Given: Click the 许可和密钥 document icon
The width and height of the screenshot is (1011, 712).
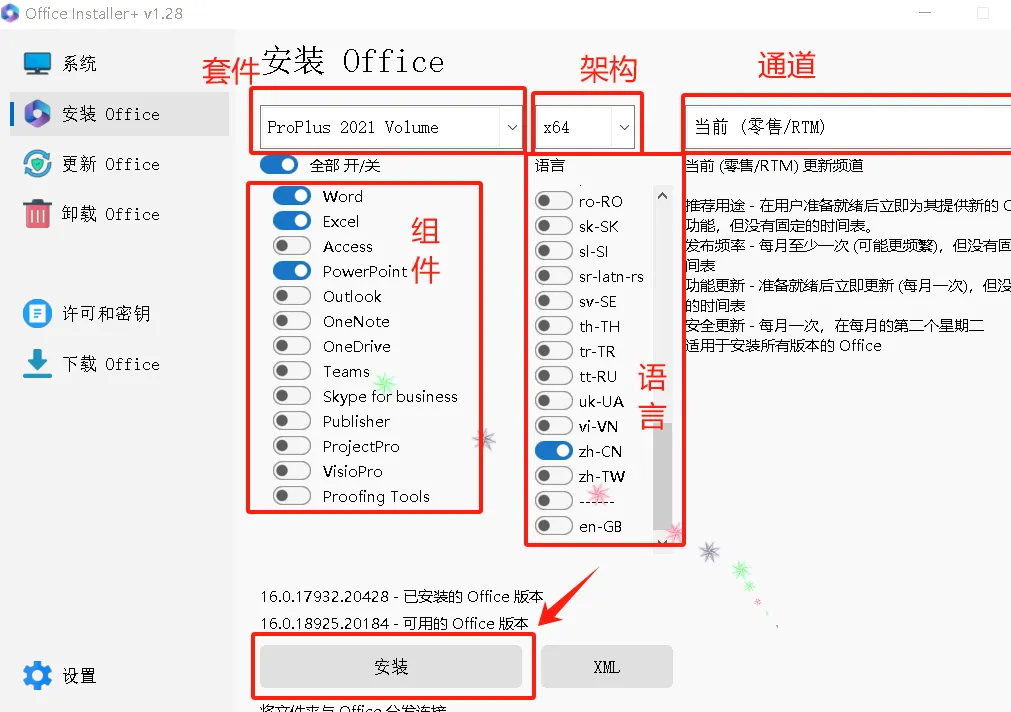Looking at the screenshot, I should point(37,313).
